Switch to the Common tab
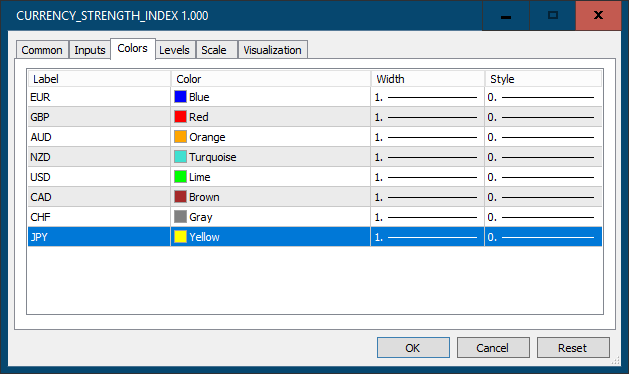Viewport: 629px width, 374px height. (42, 50)
